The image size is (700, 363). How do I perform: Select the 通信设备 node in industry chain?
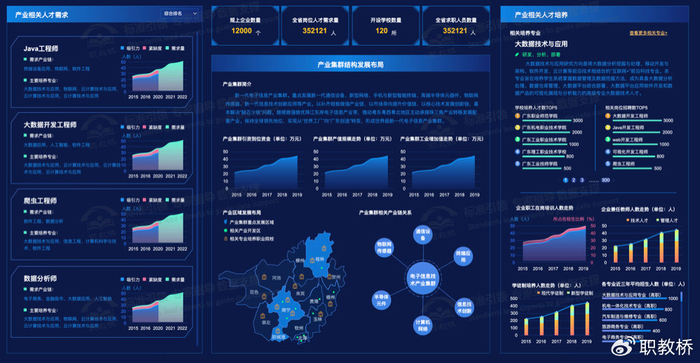coord(422,234)
